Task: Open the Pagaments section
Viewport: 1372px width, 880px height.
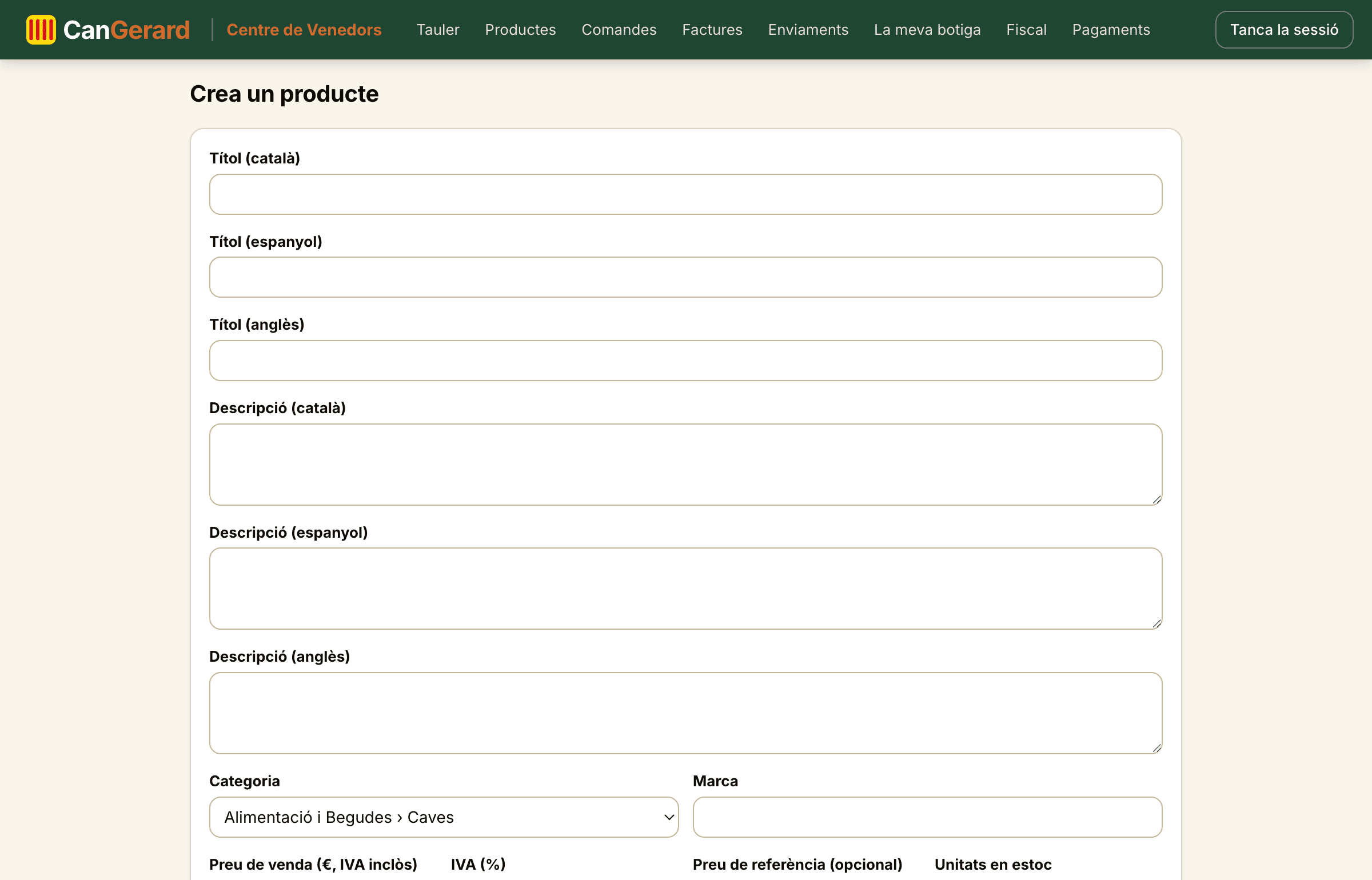Action: click(1111, 30)
